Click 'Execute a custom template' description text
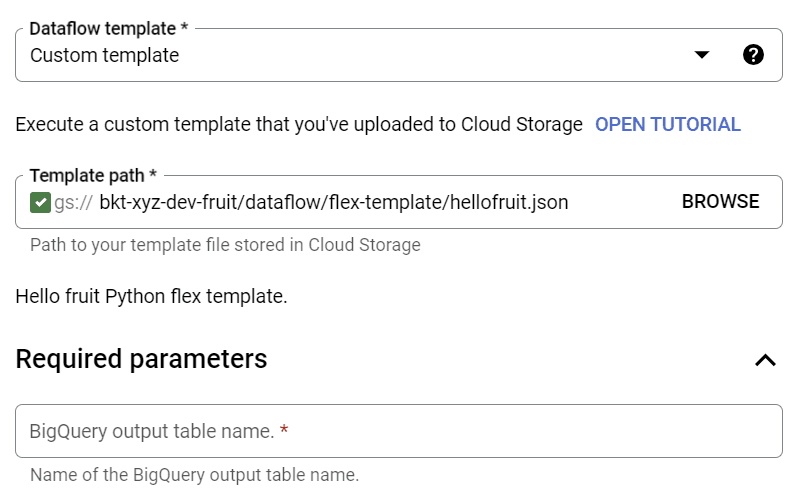Viewport: 803px width, 501px height. tap(299, 124)
